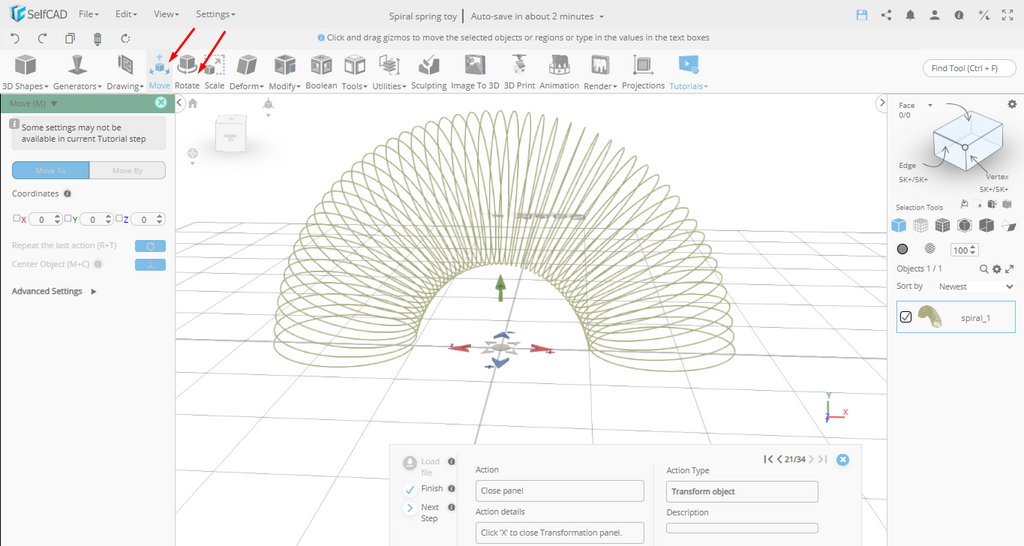Open the Deform tool
The width and height of the screenshot is (1024, 546).
(x=246, y=72)
